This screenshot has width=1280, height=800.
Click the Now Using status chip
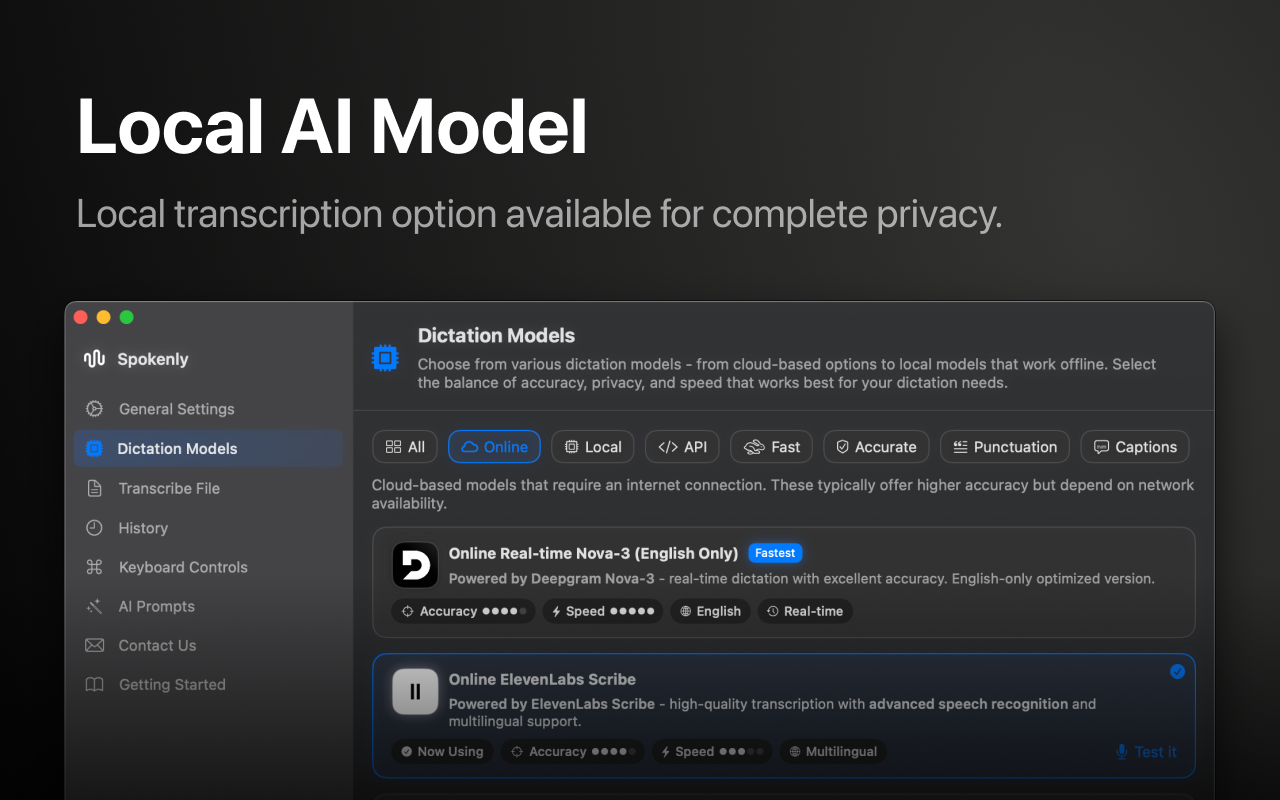[442, 752]
